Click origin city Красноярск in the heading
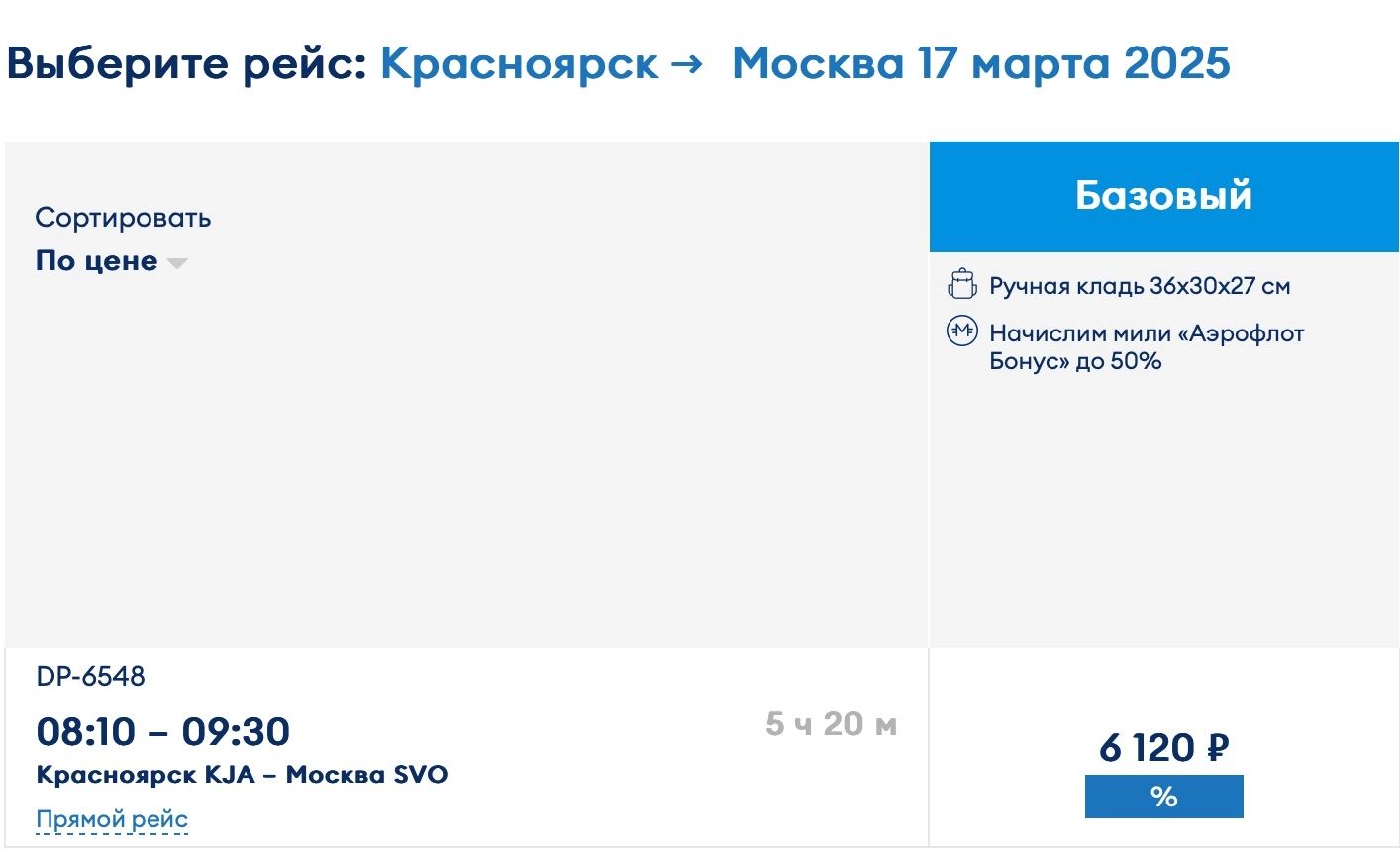The width and height of the screenshot is (1400, 851). 519,65
